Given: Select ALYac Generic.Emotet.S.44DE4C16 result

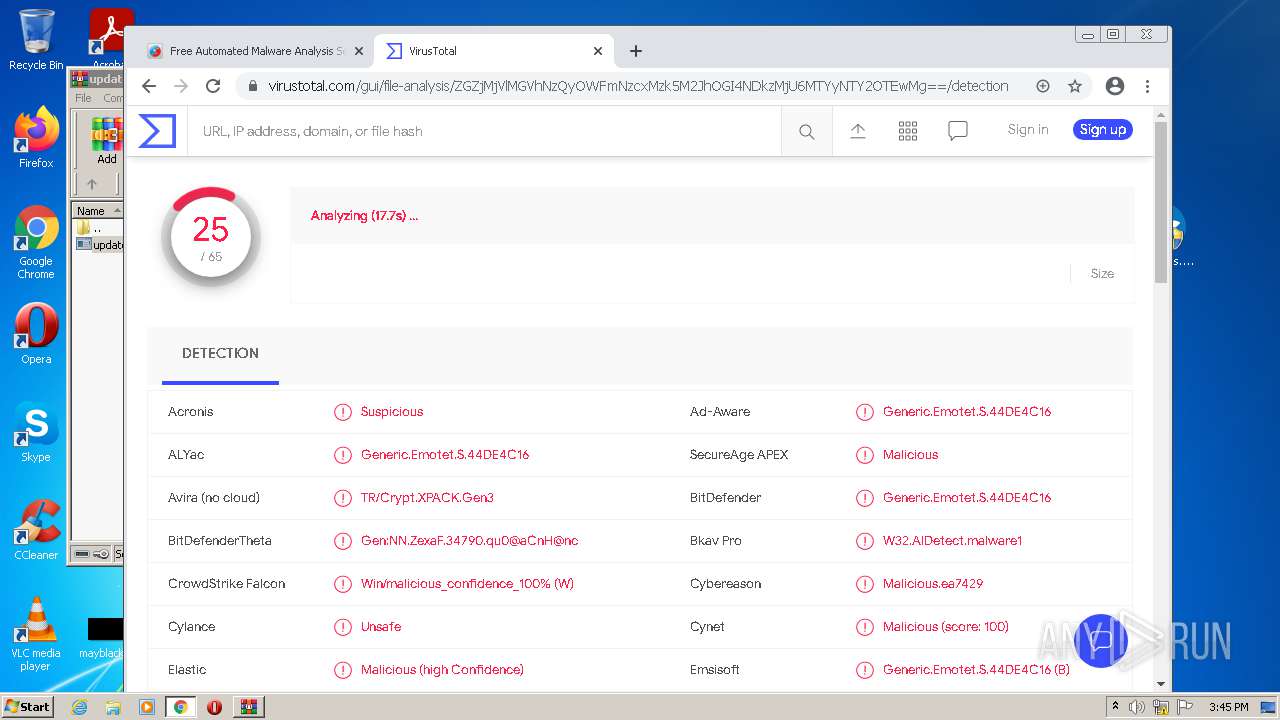Looking at the screenshot, I should (x=445, y=455).
